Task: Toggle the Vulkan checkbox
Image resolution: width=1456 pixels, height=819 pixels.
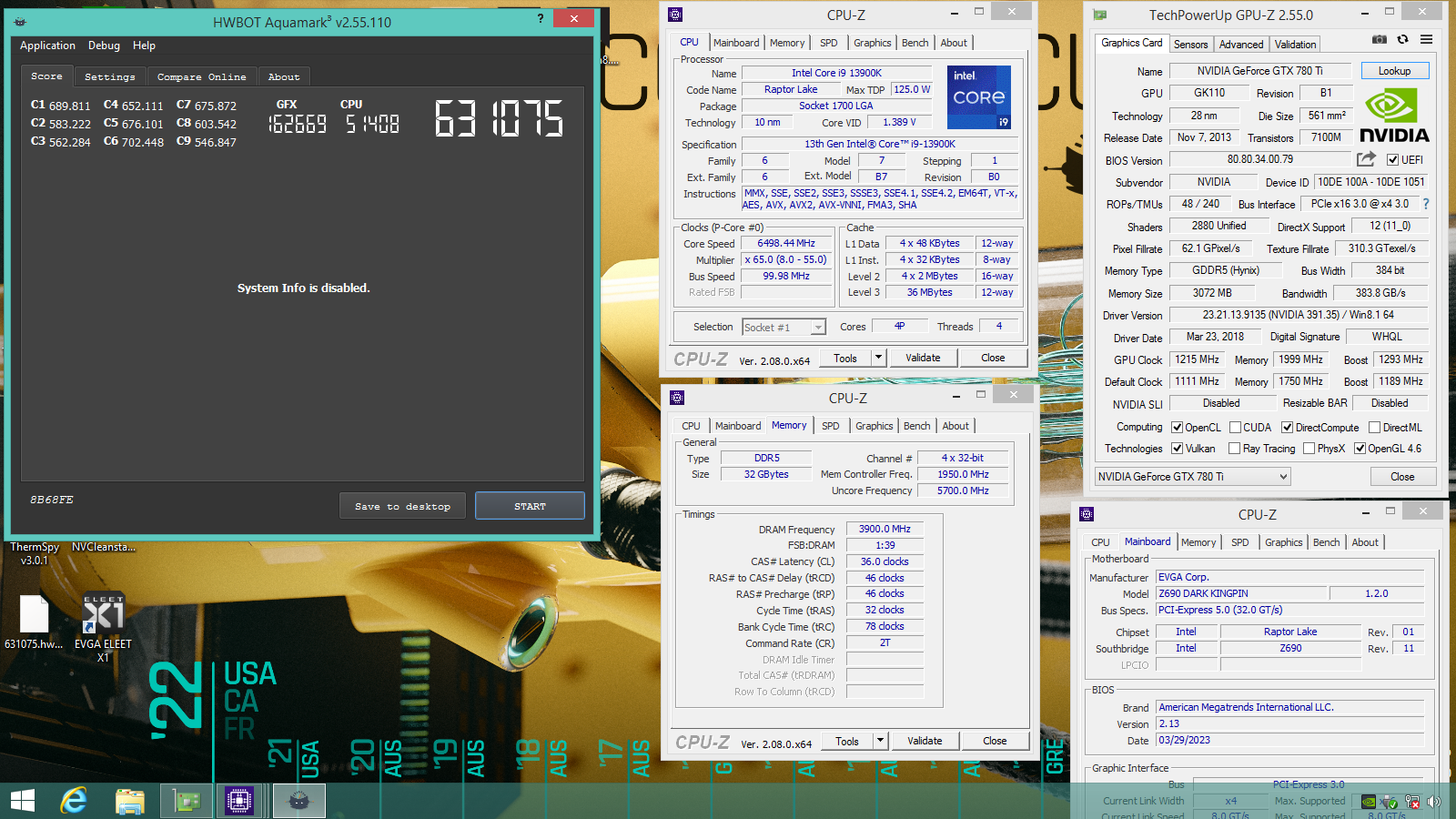Action: pyautogui.click(x=1177, y=449)
